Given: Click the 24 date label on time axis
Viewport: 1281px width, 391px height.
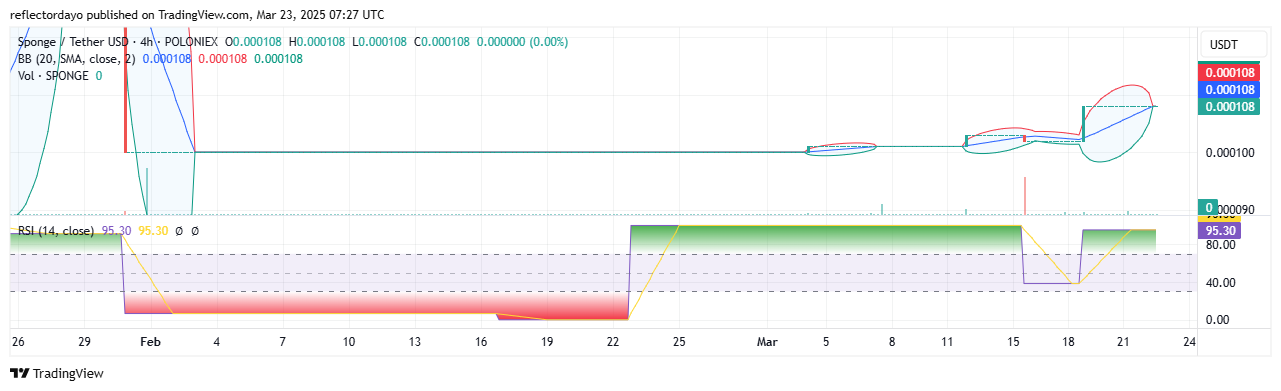Looking at the screenshot, I should point(1188,342).
